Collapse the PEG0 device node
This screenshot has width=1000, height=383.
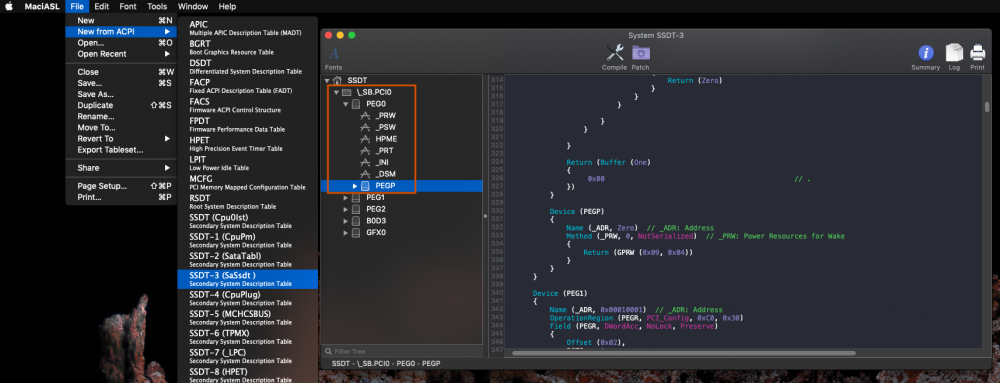346,104
